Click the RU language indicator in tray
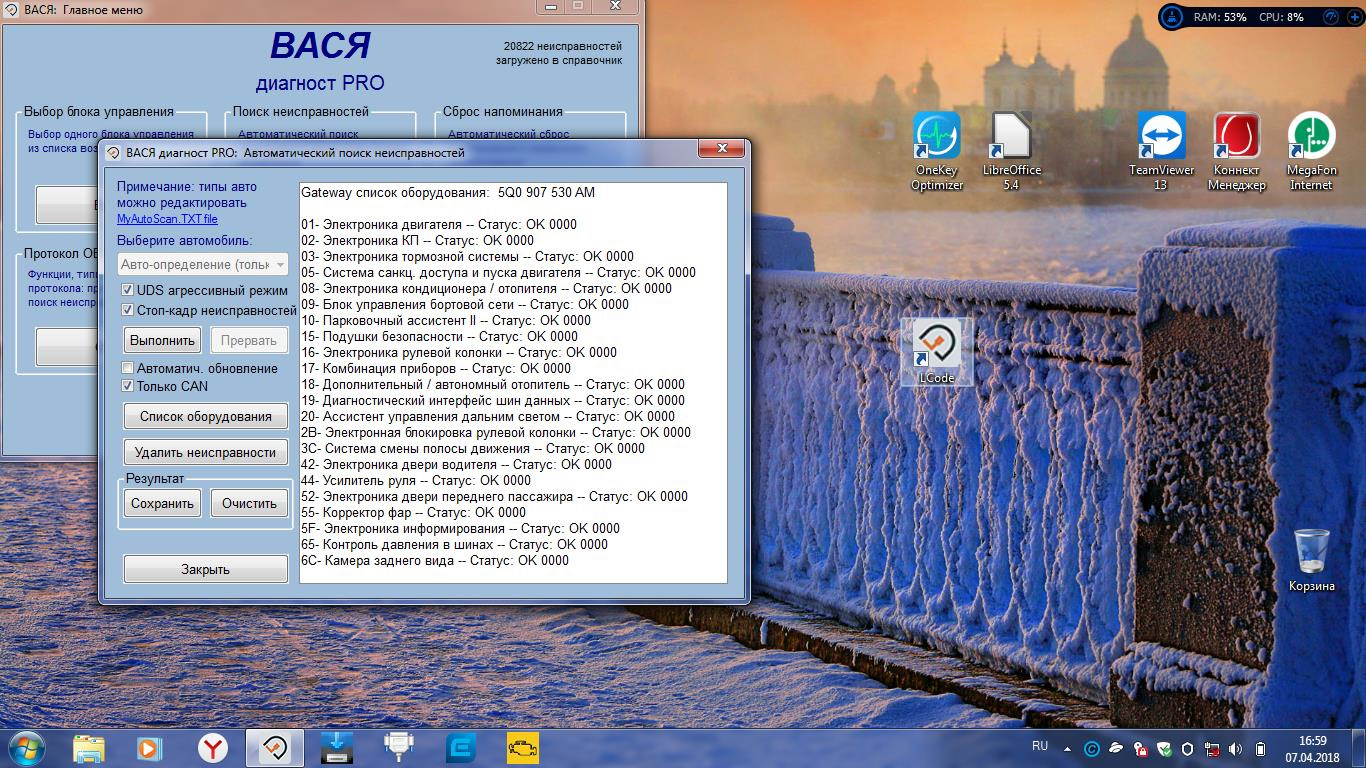 coord(1040,747)
